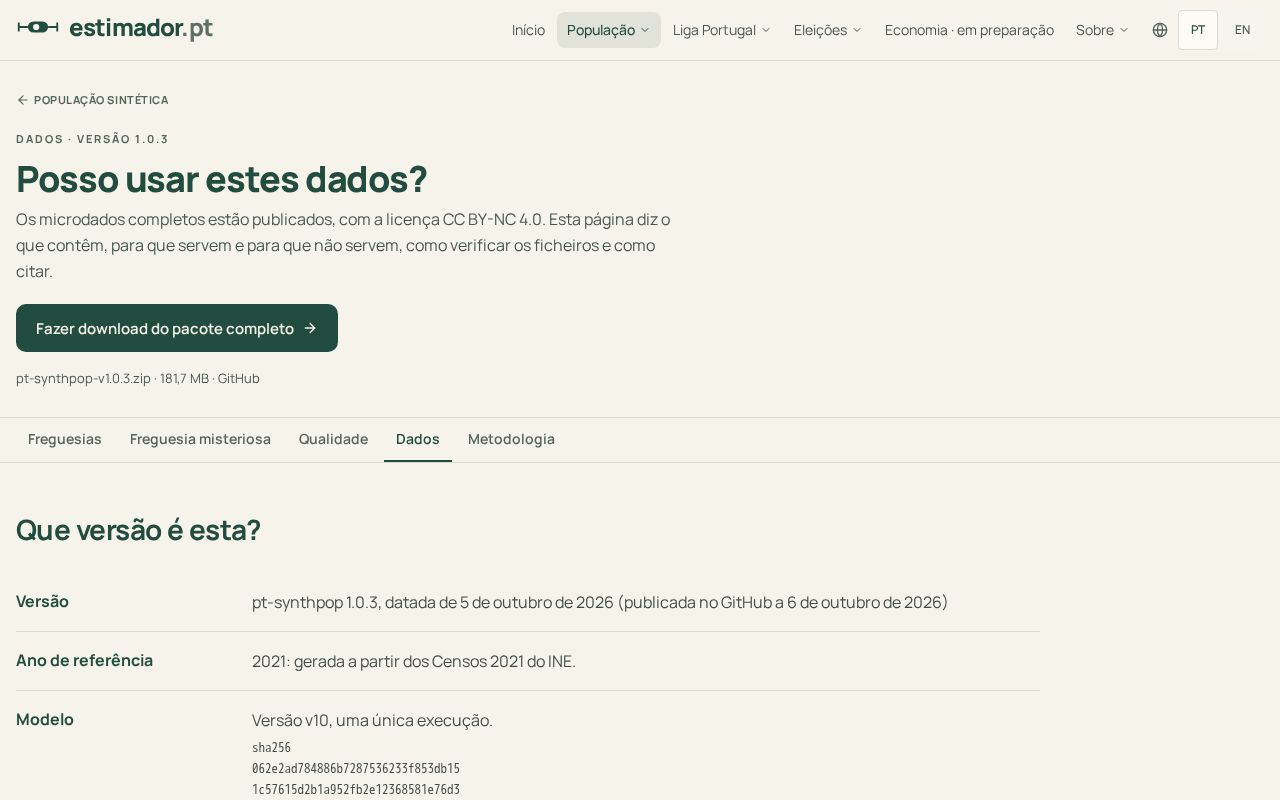The width and height of the screenshot is (1280, 800).
Task: Go to the Início menu item
Action: [x=528, y=30]
